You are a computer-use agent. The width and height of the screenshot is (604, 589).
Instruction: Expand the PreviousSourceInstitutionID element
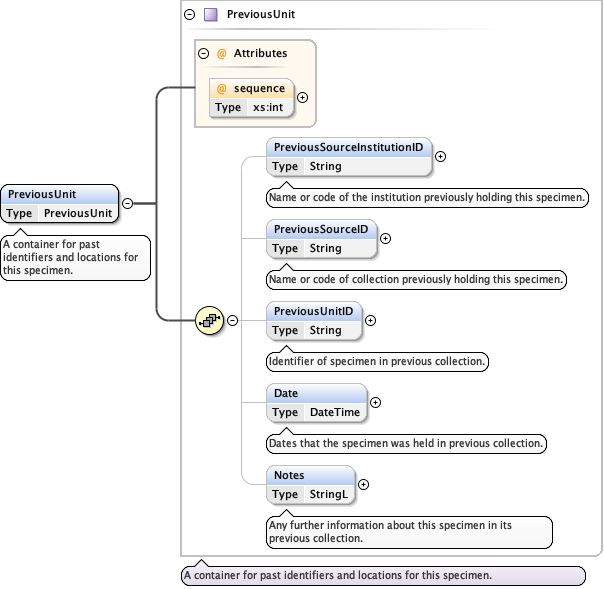click(x=440, y=156)
